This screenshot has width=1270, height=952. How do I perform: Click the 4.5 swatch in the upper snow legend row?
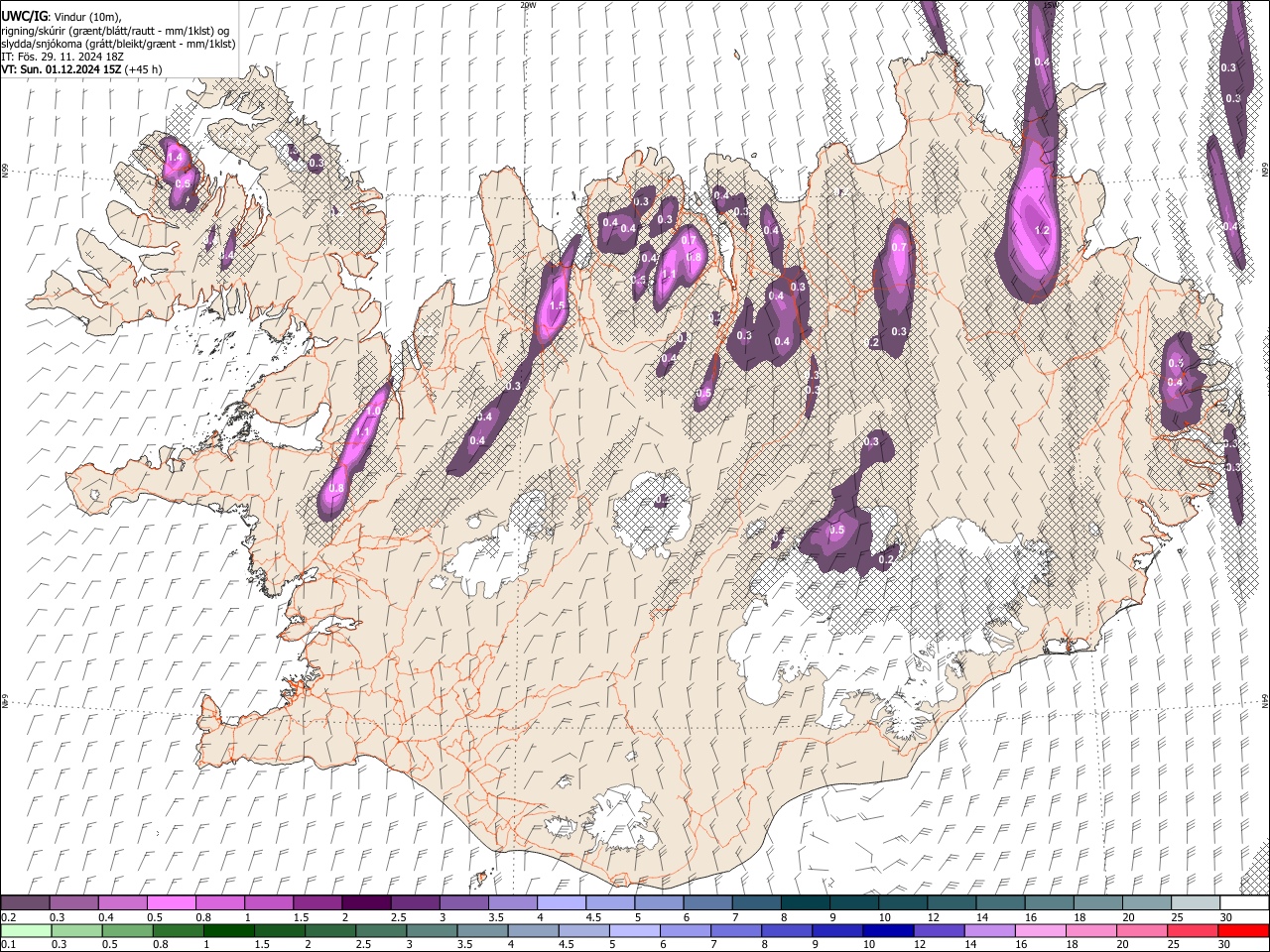click(609, 903)
